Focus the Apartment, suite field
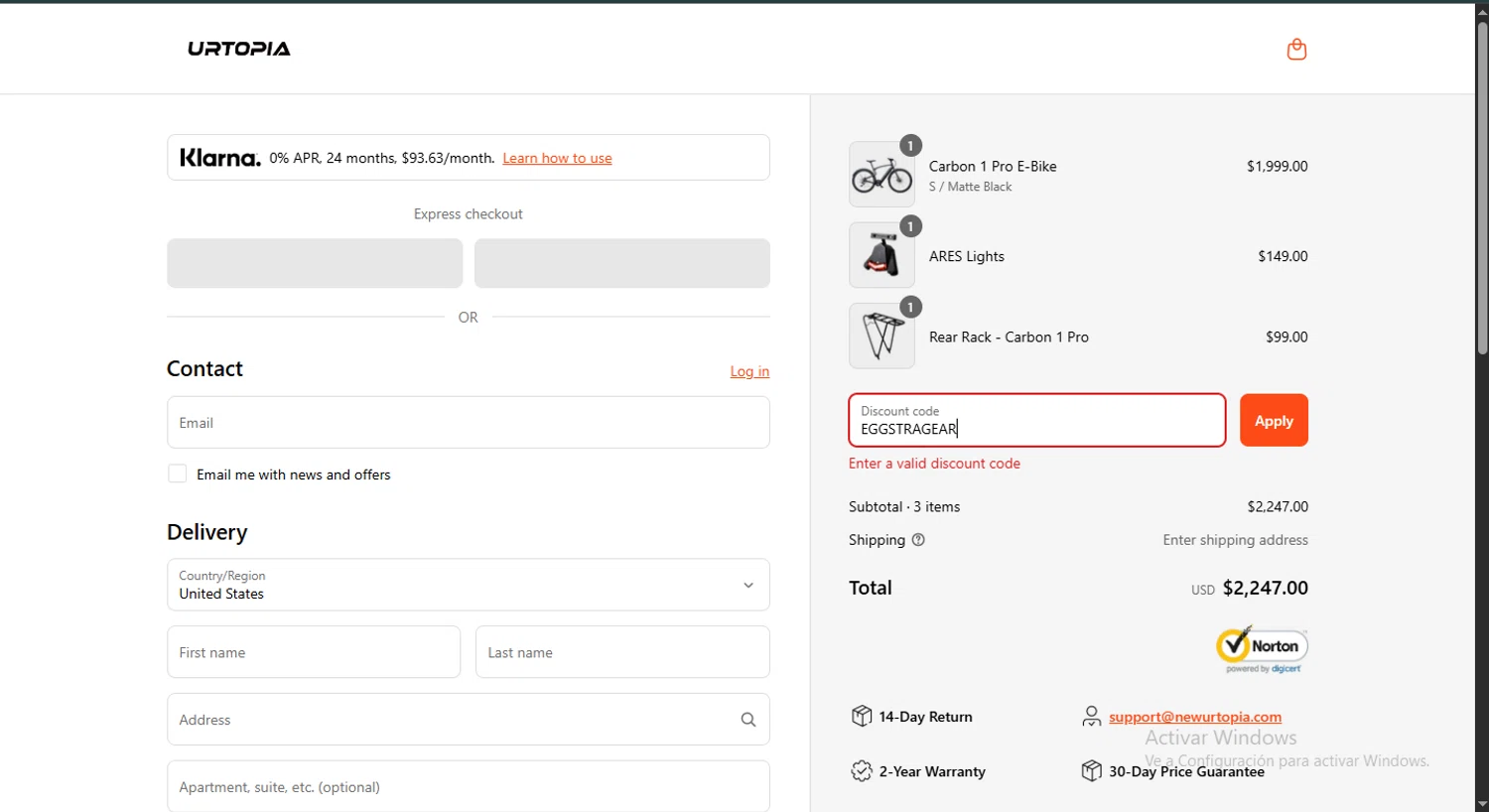This screenshot has height=812, width=1489. tap(469, 787)
